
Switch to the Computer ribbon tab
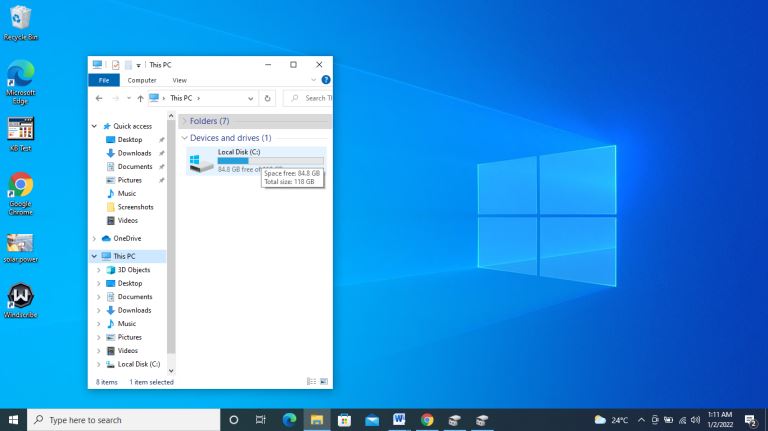(x=142, y=80)
